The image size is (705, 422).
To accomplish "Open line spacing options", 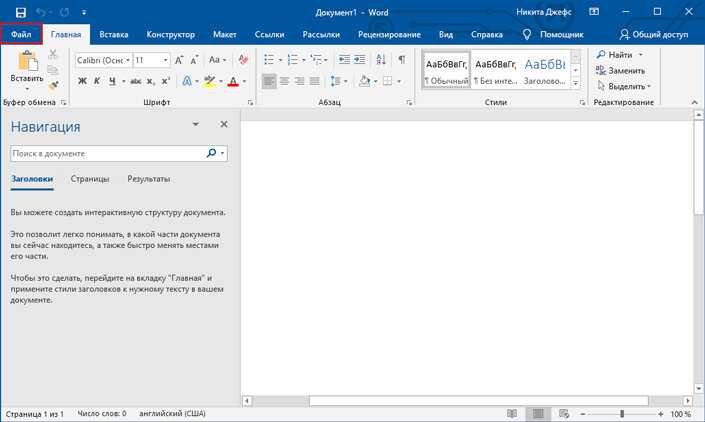I will 339,81.
